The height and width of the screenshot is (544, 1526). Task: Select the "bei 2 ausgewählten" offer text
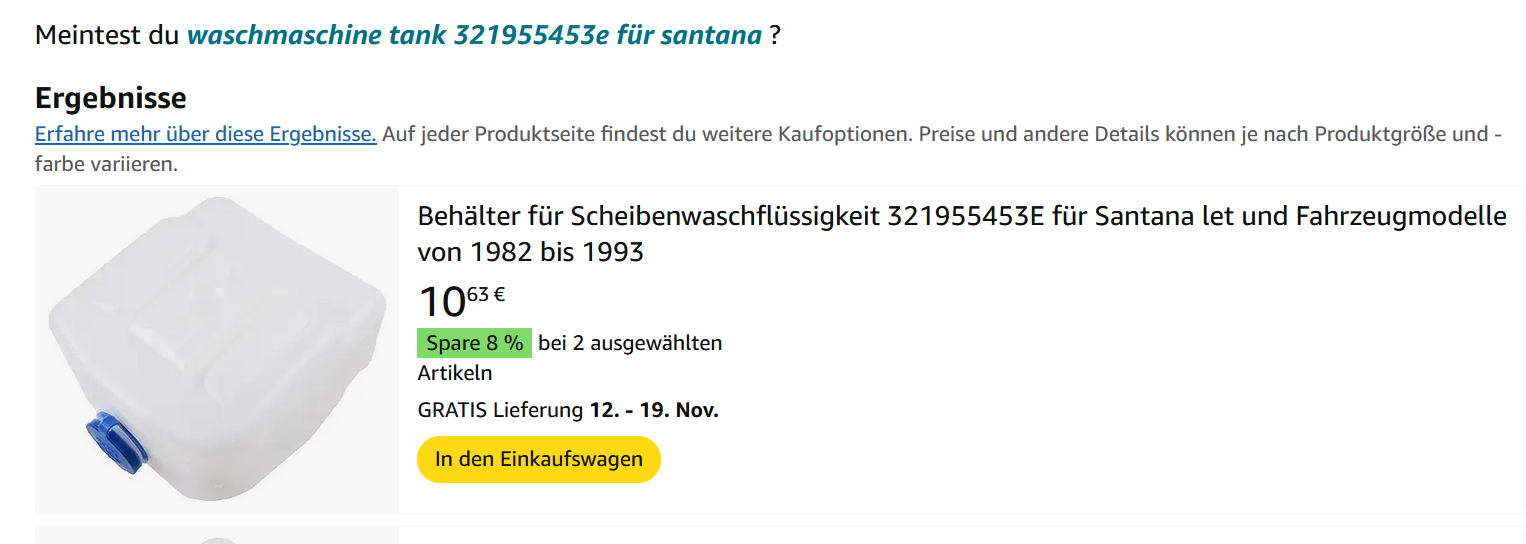pyautogui.click(x=630, y=343)
